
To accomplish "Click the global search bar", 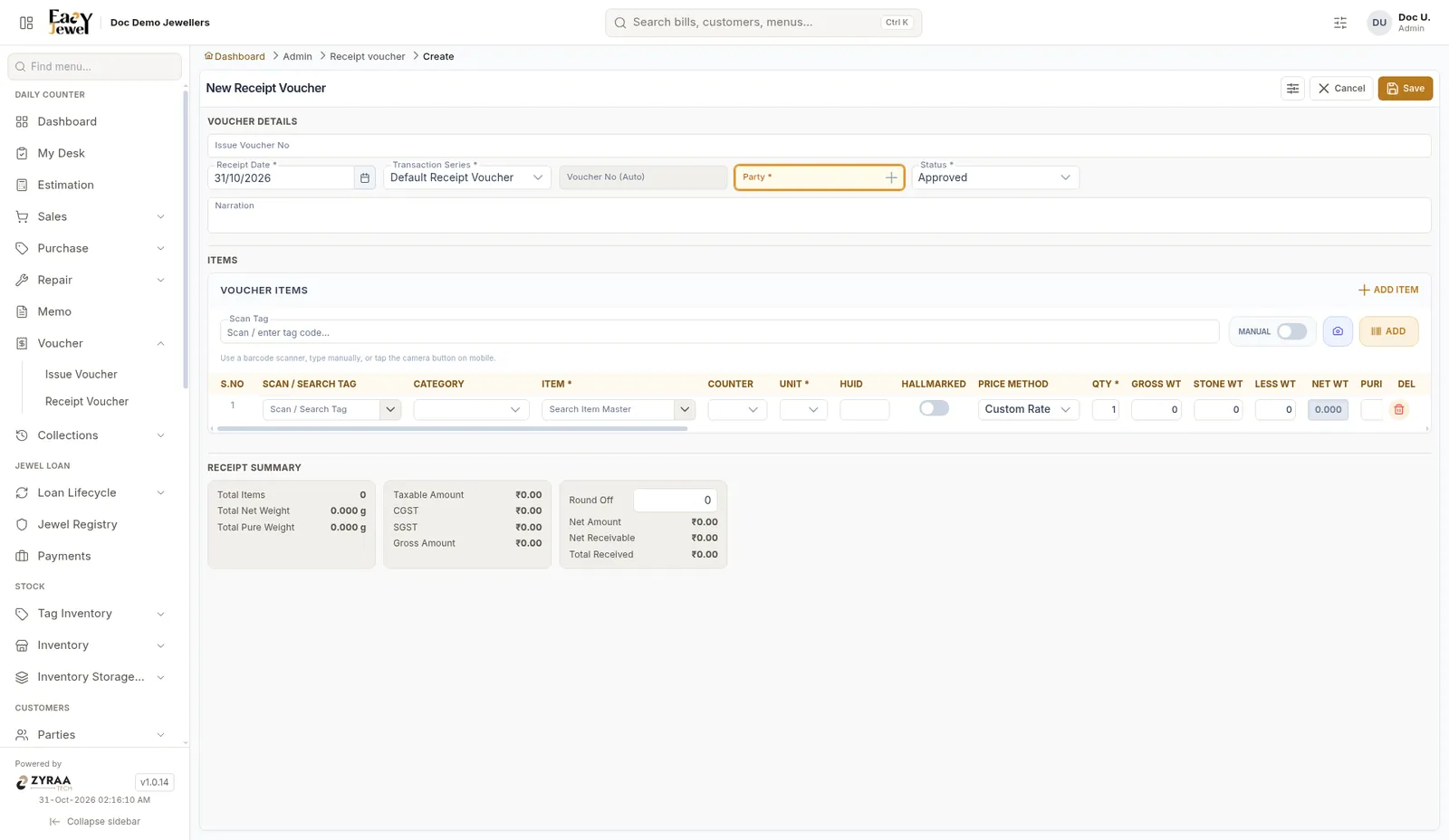I will click(x=763, y=23).
